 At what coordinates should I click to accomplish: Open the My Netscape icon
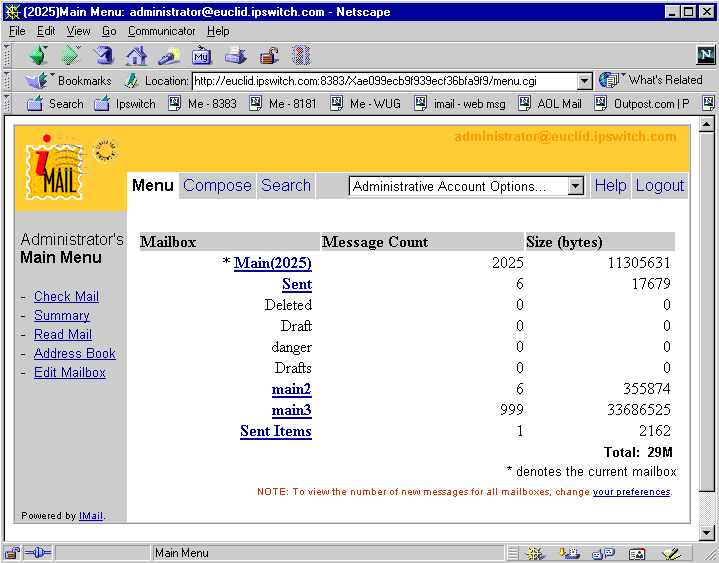pos(202,55)
